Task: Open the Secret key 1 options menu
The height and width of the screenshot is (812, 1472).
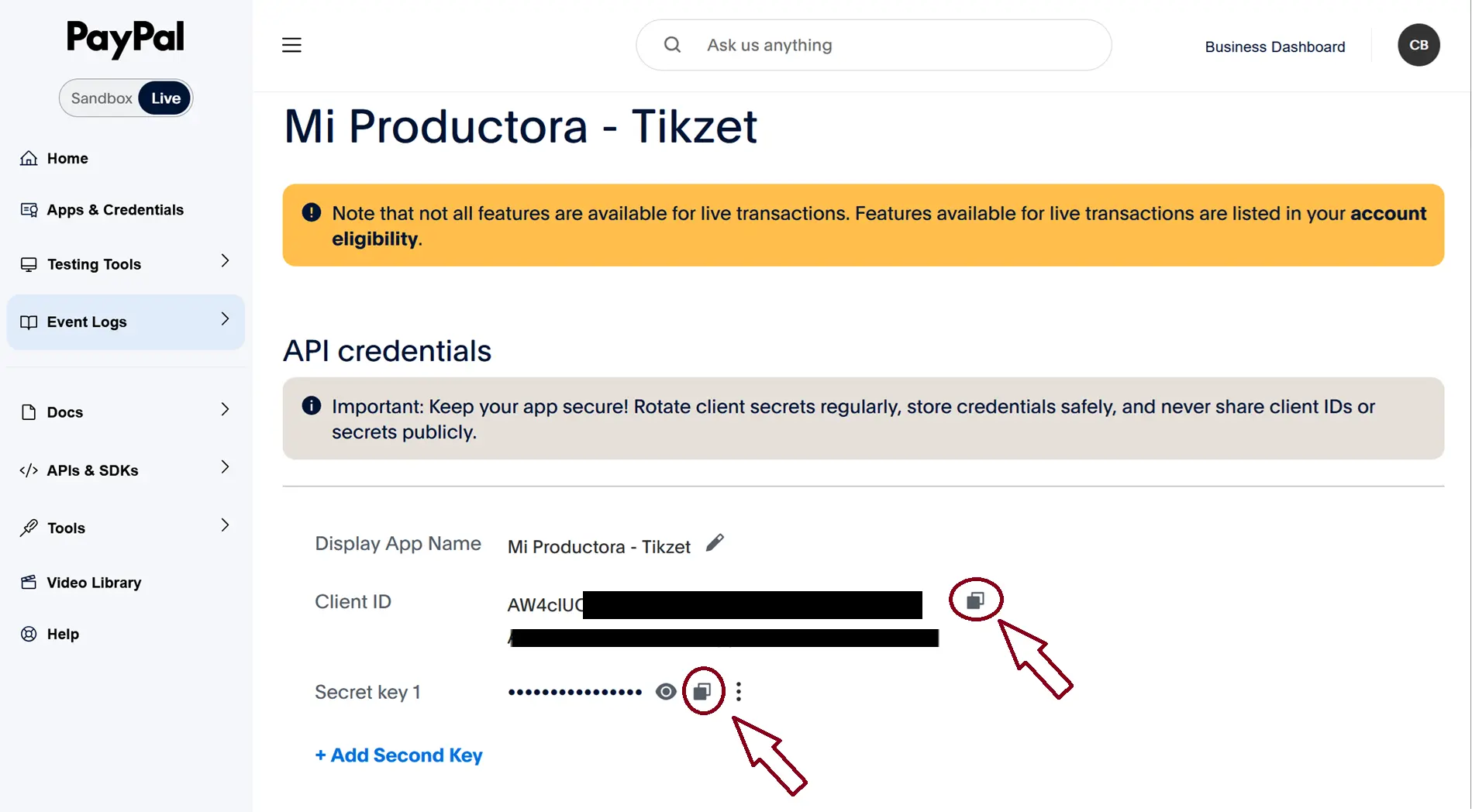Action: click(738, 691)
